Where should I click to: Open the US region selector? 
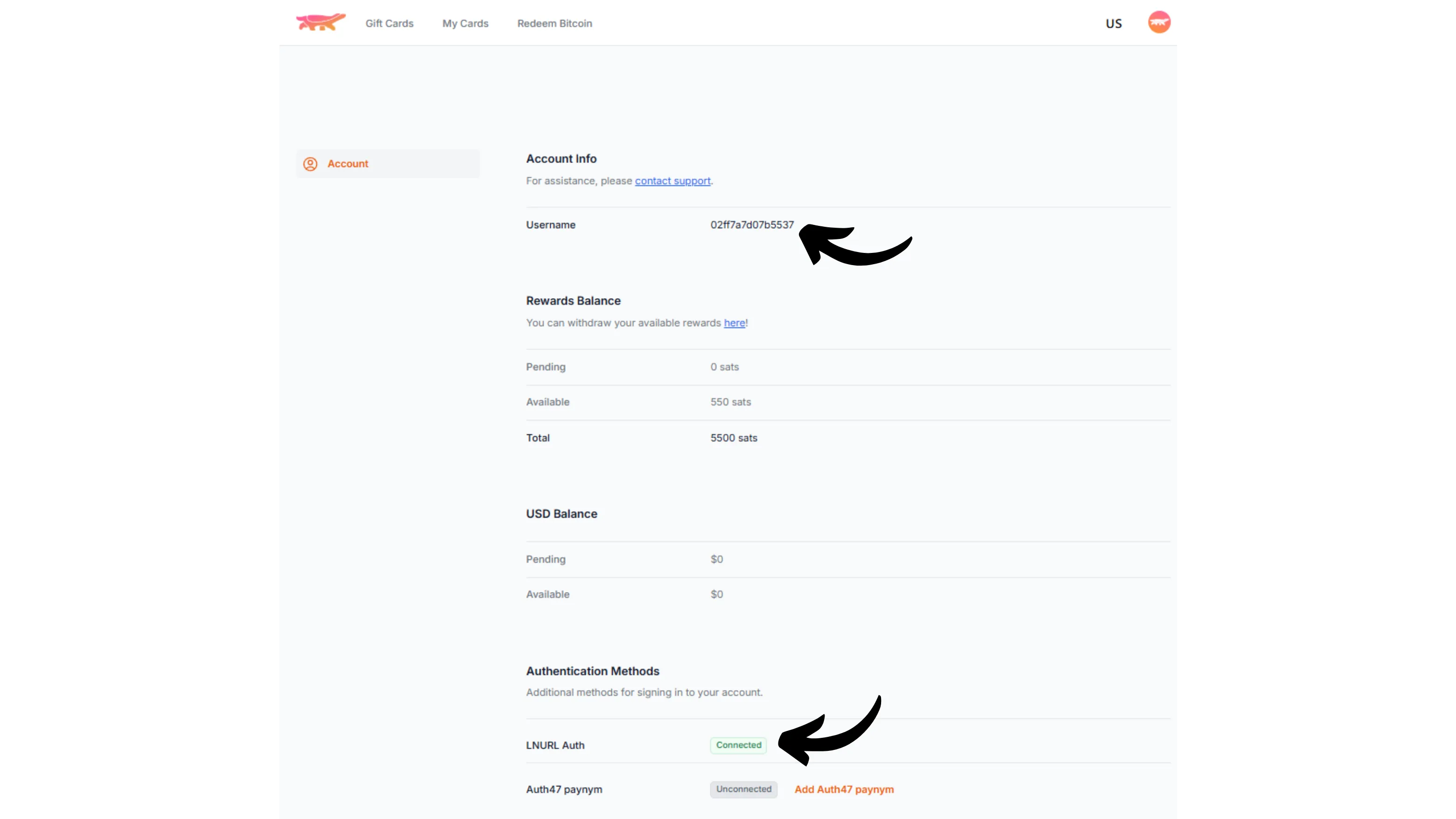point(1113,24)
